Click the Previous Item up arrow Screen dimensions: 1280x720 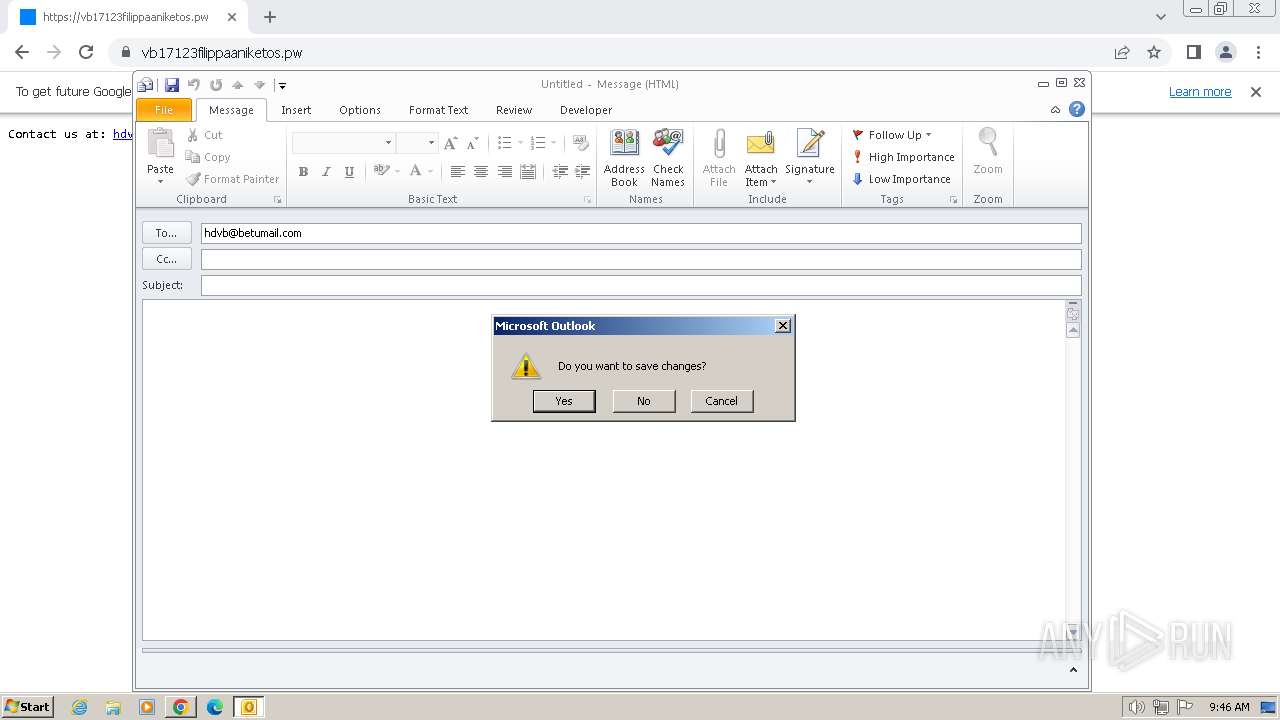[238, 85]
